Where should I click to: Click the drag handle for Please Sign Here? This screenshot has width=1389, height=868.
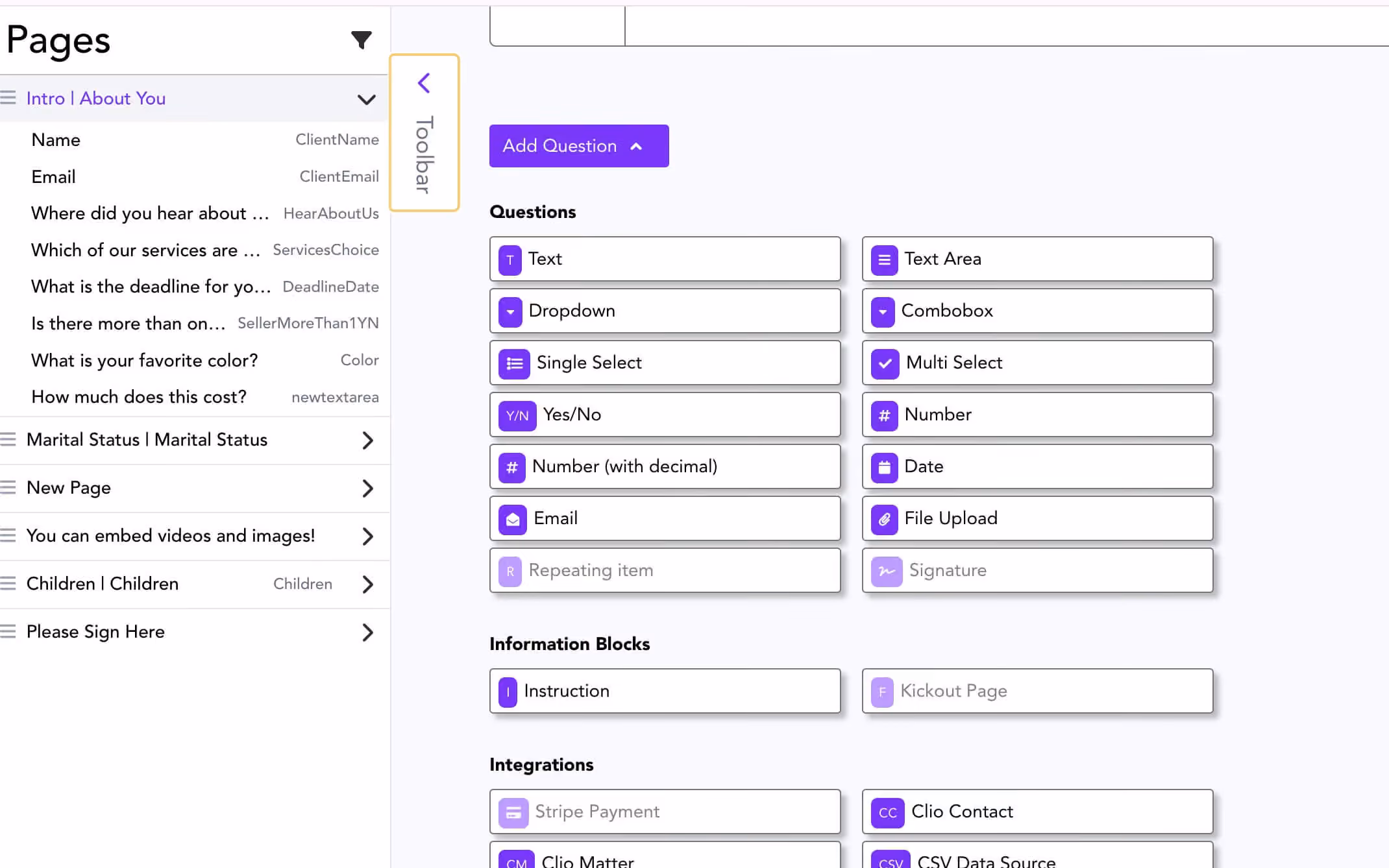8,631
